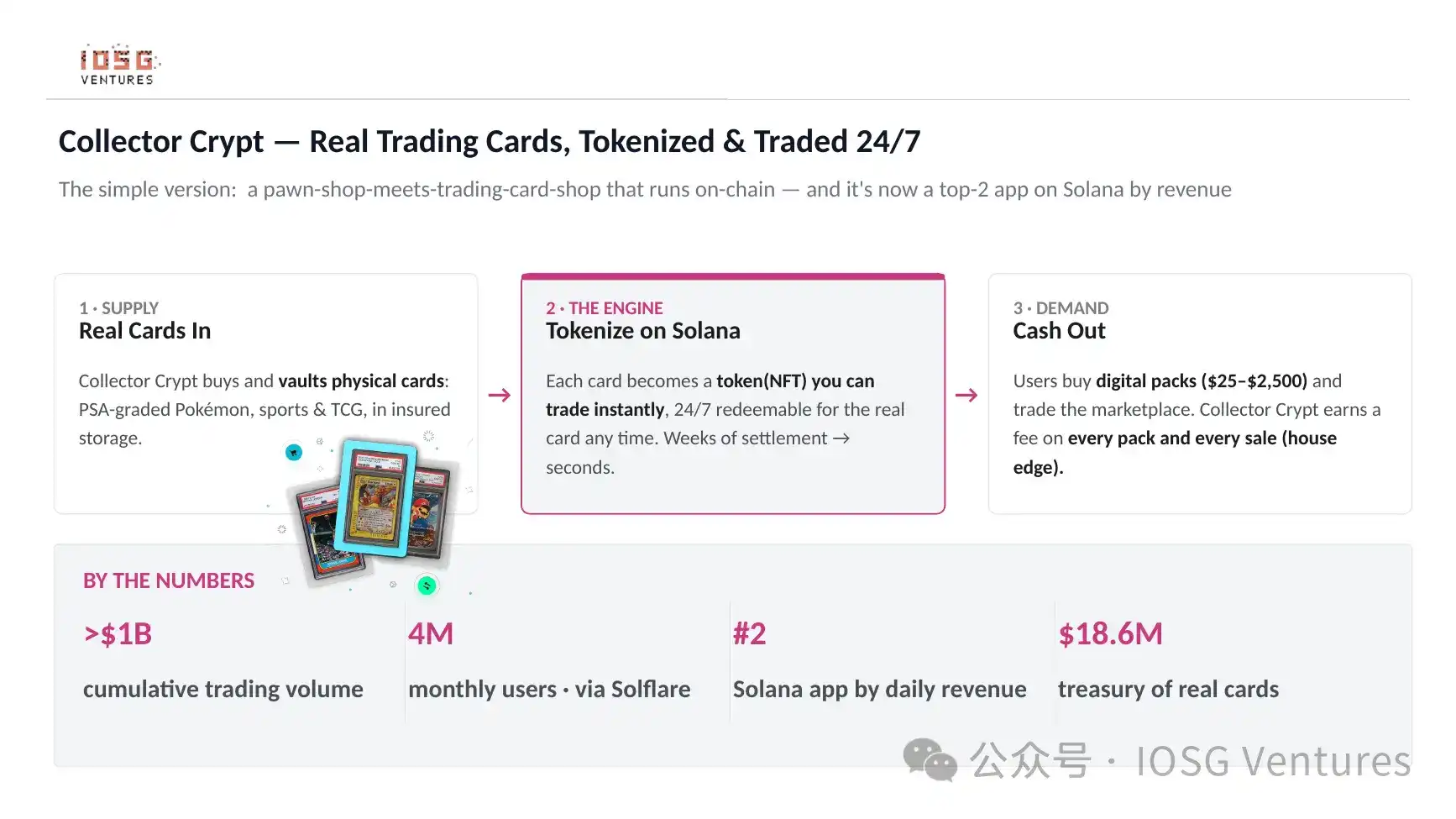
Task: Click the '3 · DEMAND' label
Action: tap(1061, 308)
